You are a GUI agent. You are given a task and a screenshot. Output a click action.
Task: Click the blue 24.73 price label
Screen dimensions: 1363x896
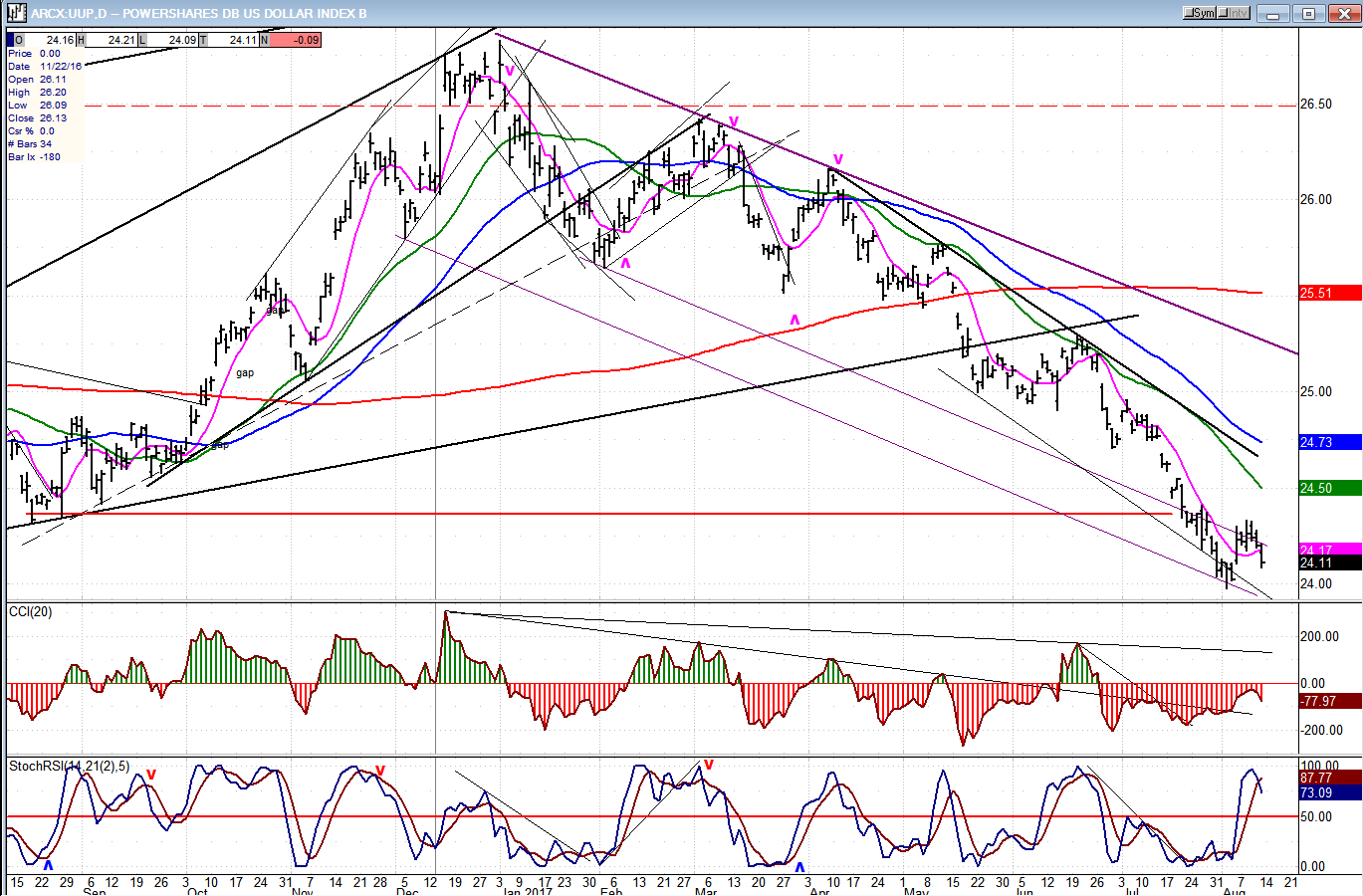click(1329, 442)
